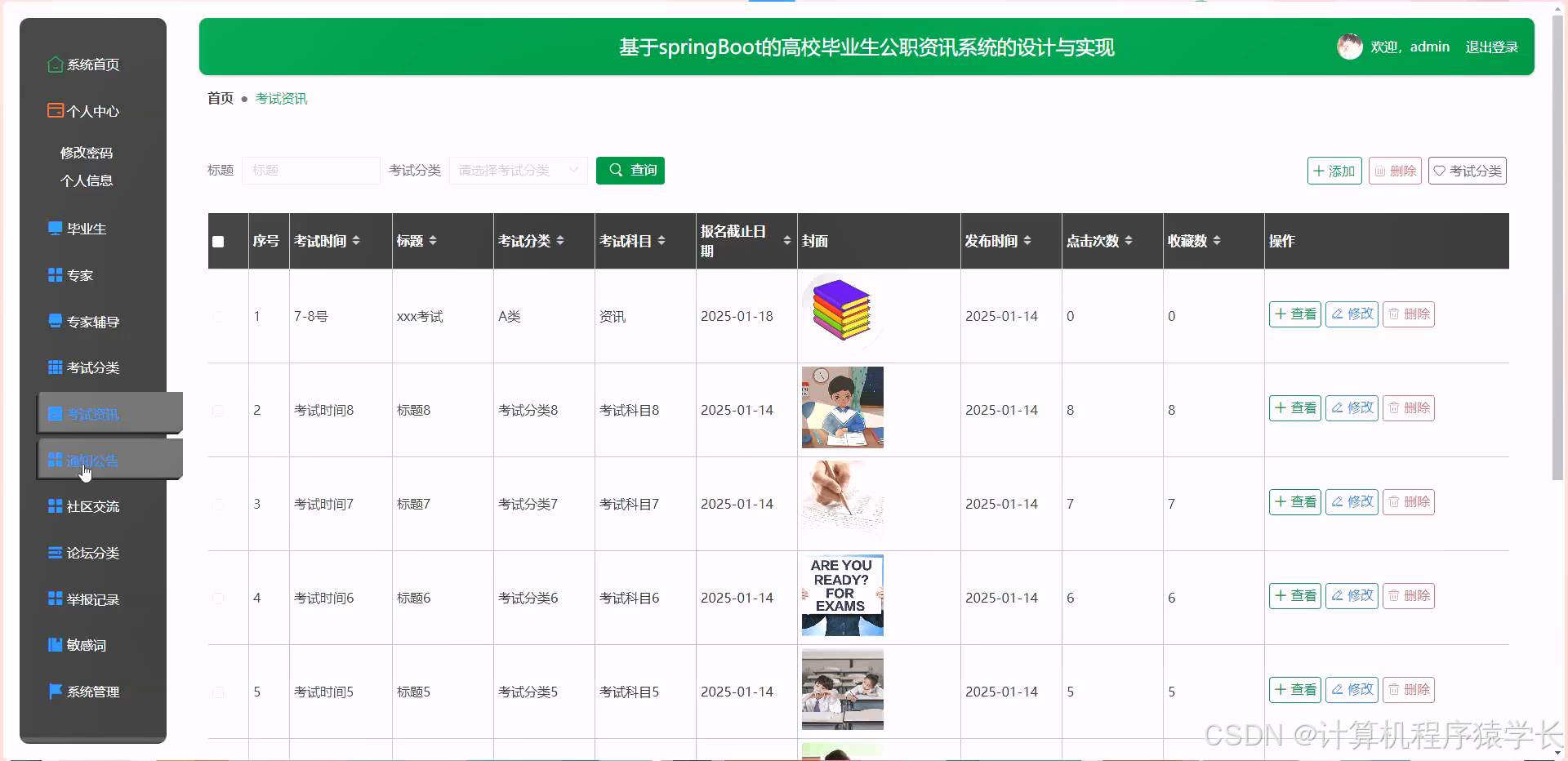Open the 专家辅导 section icon

point(54,321)
